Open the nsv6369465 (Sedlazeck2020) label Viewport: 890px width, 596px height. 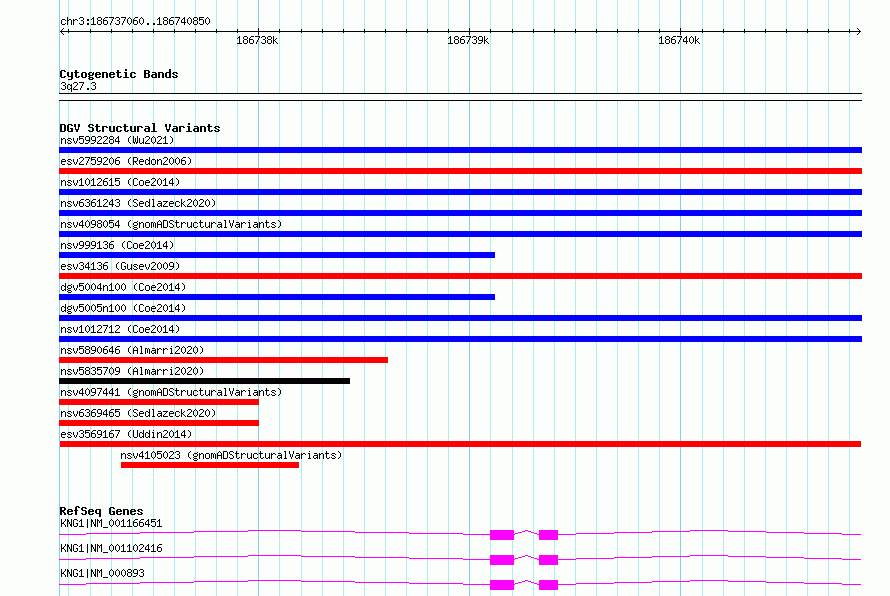[138, 413]
